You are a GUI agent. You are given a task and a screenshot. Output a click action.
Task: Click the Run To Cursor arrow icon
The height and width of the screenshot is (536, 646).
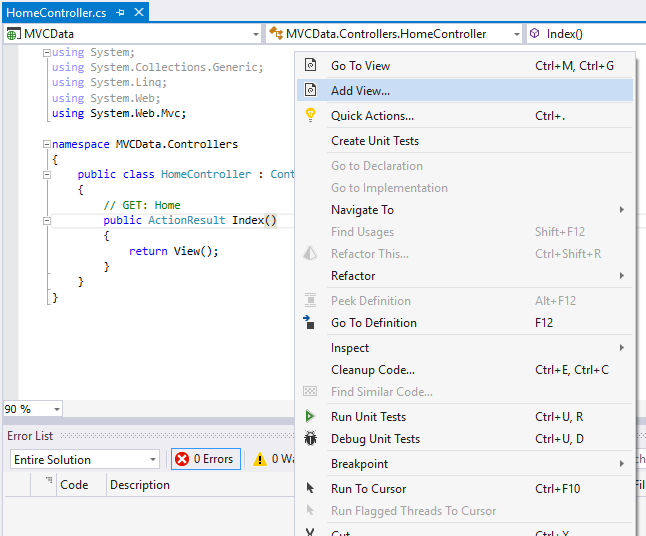pos(310,489)
